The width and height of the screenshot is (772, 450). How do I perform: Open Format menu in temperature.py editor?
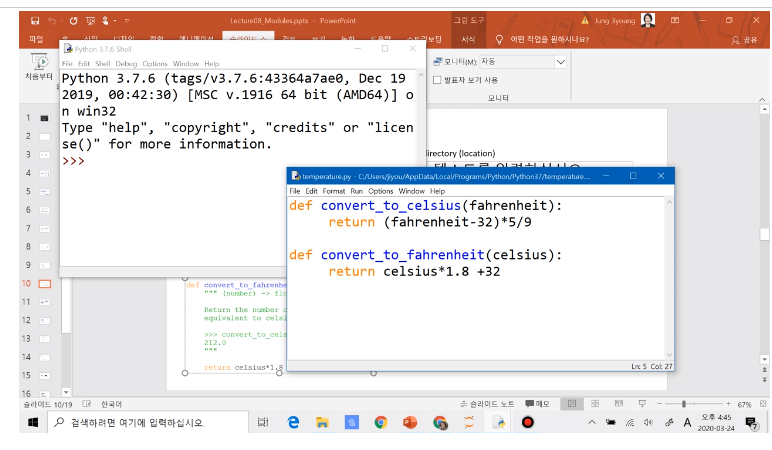(334, 191)
